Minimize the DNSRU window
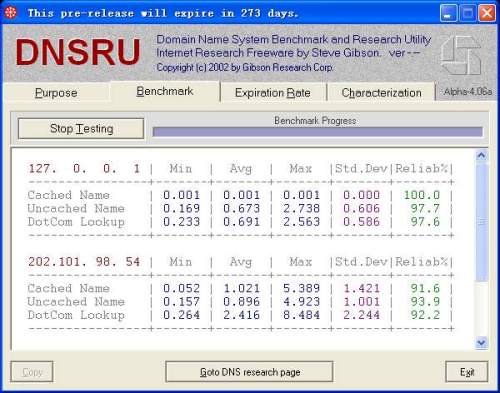This screenshot has width=500, height=393. [448, 13]
